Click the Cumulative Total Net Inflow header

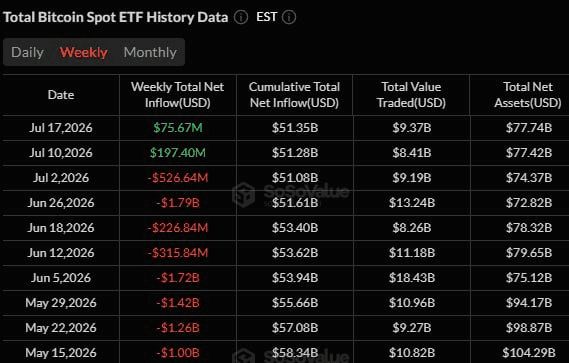pos(294,95)
